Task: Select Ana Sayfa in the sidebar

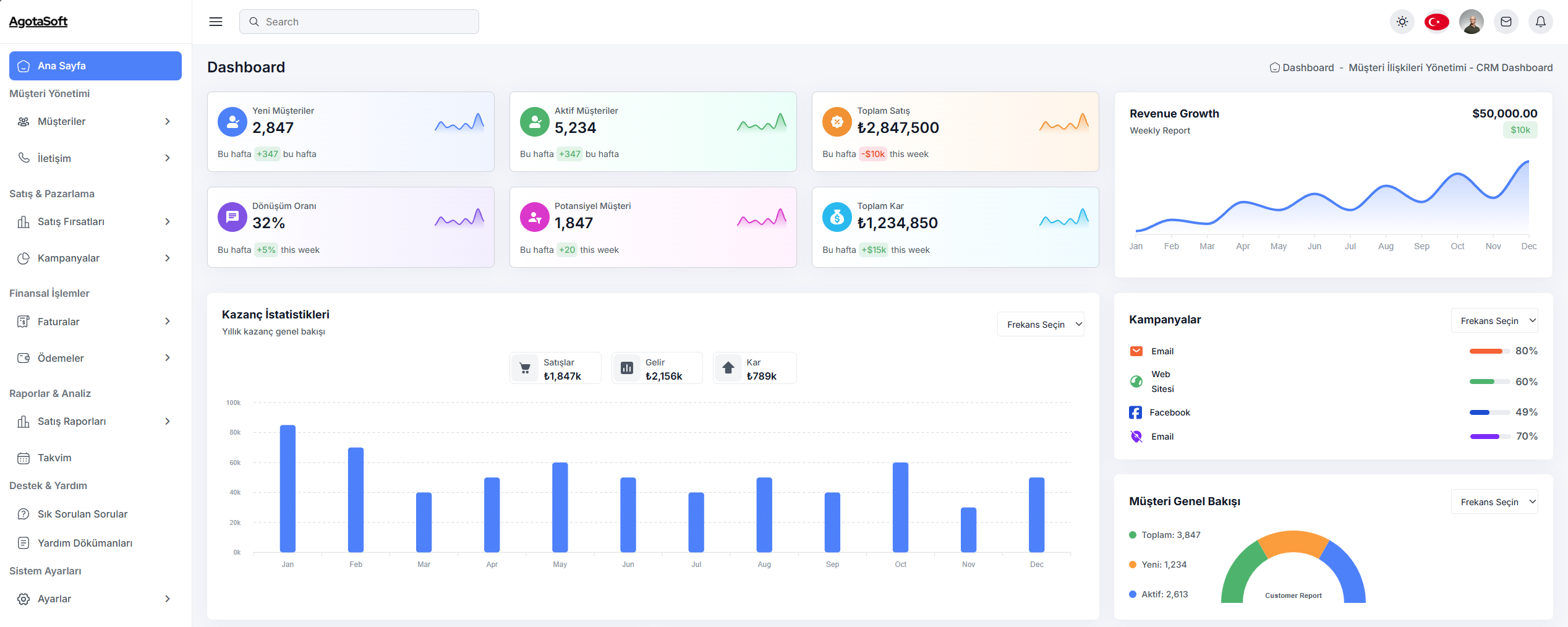Action: click(x=95, y=66)
